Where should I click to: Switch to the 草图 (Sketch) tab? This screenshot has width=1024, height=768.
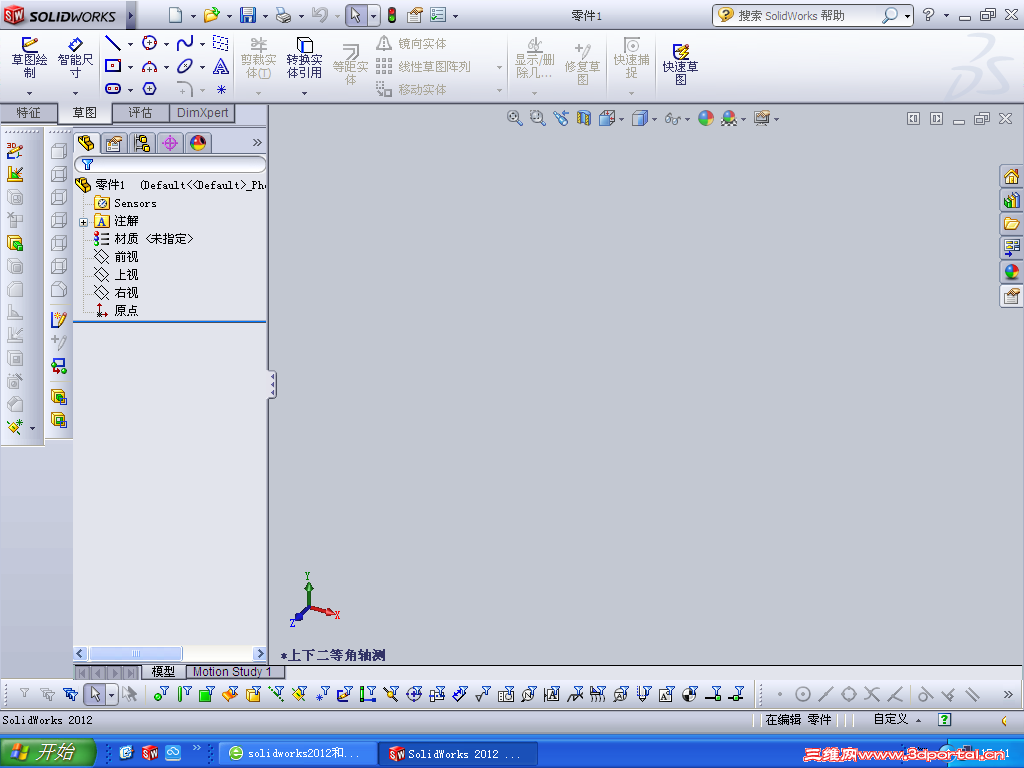tap(84, 113)
